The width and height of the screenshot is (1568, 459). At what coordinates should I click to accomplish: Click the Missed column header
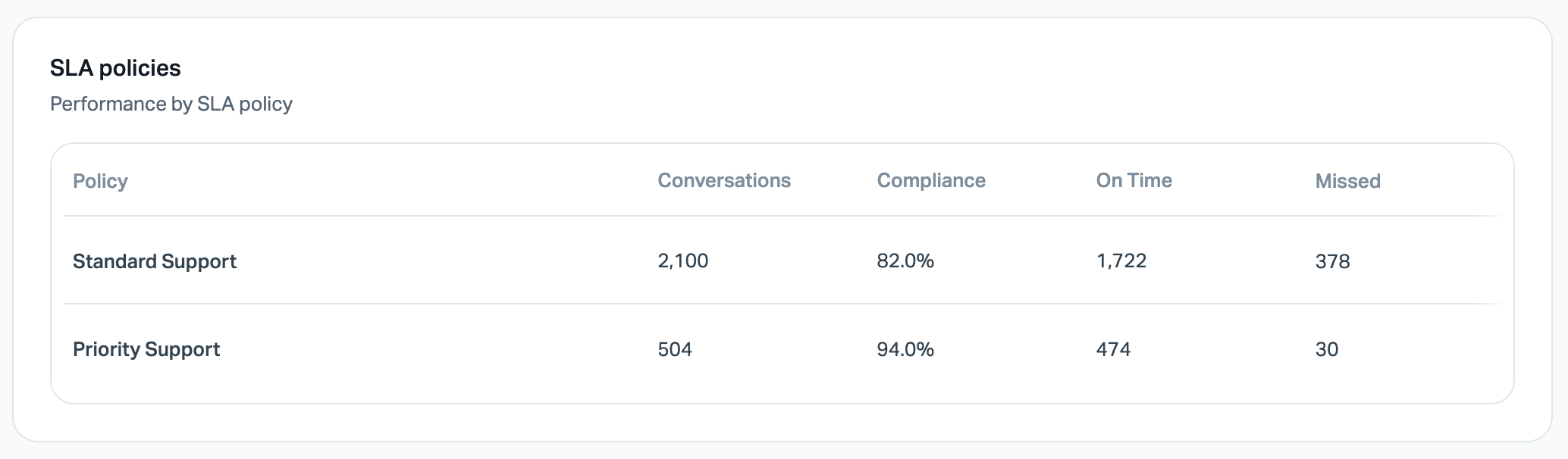[x=1347, y=181]
